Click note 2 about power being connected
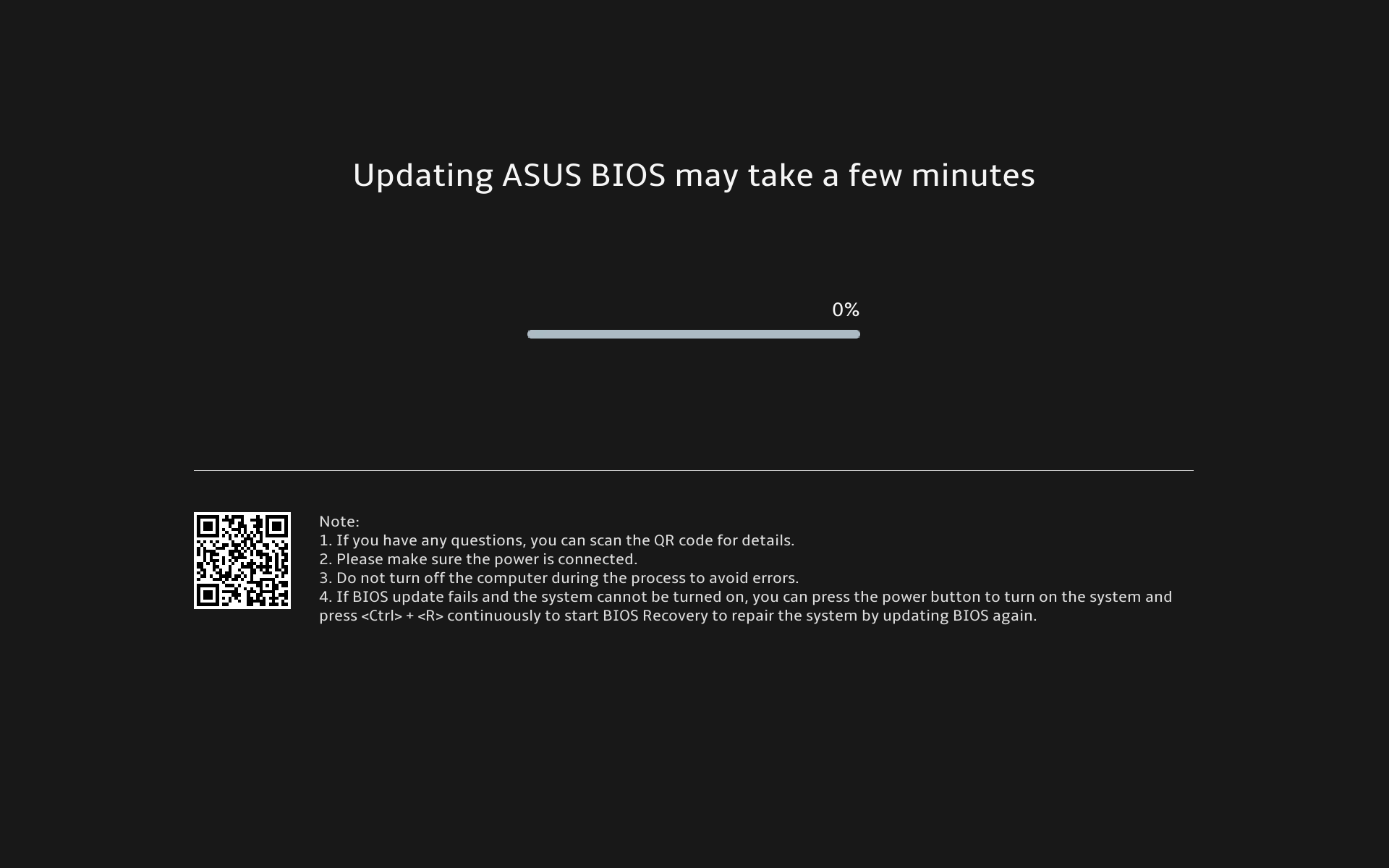1389x868 pixels. click(478, 559)
